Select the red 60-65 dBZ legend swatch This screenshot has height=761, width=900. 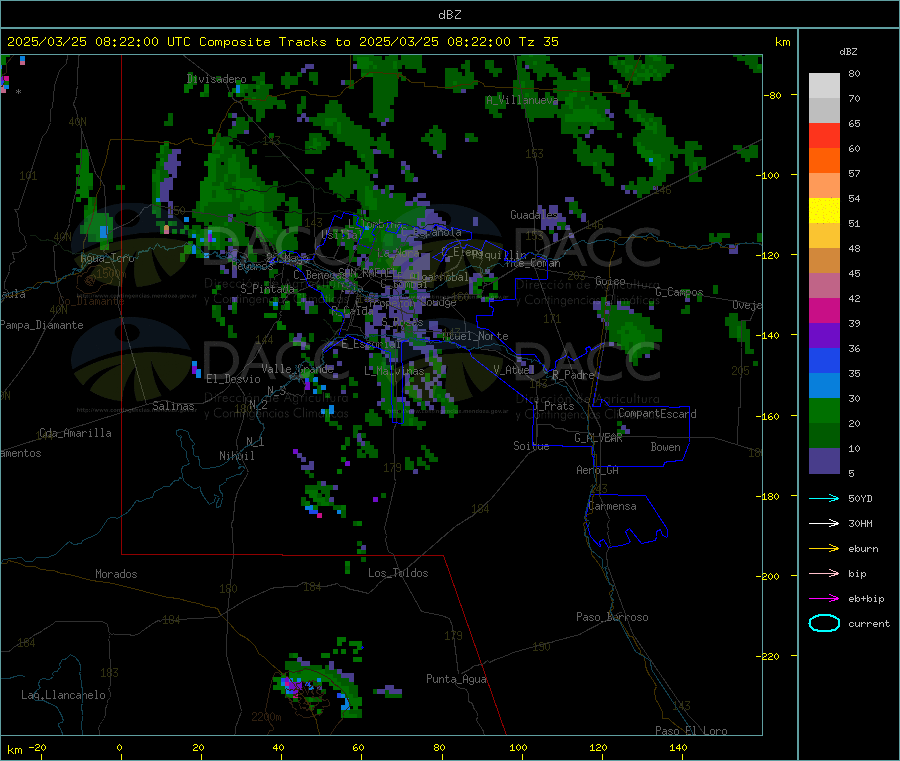(x=824, y=135)
